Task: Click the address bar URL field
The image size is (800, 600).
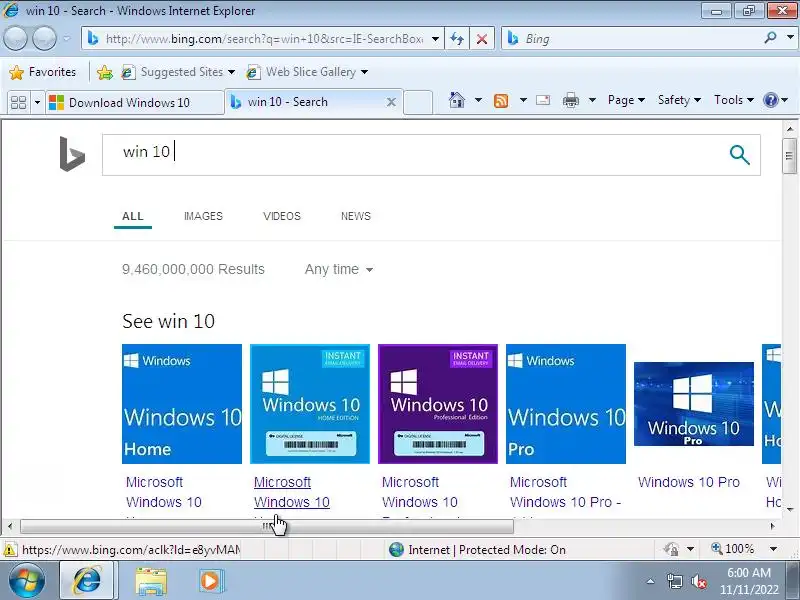Action: click(x=258, y=39)
